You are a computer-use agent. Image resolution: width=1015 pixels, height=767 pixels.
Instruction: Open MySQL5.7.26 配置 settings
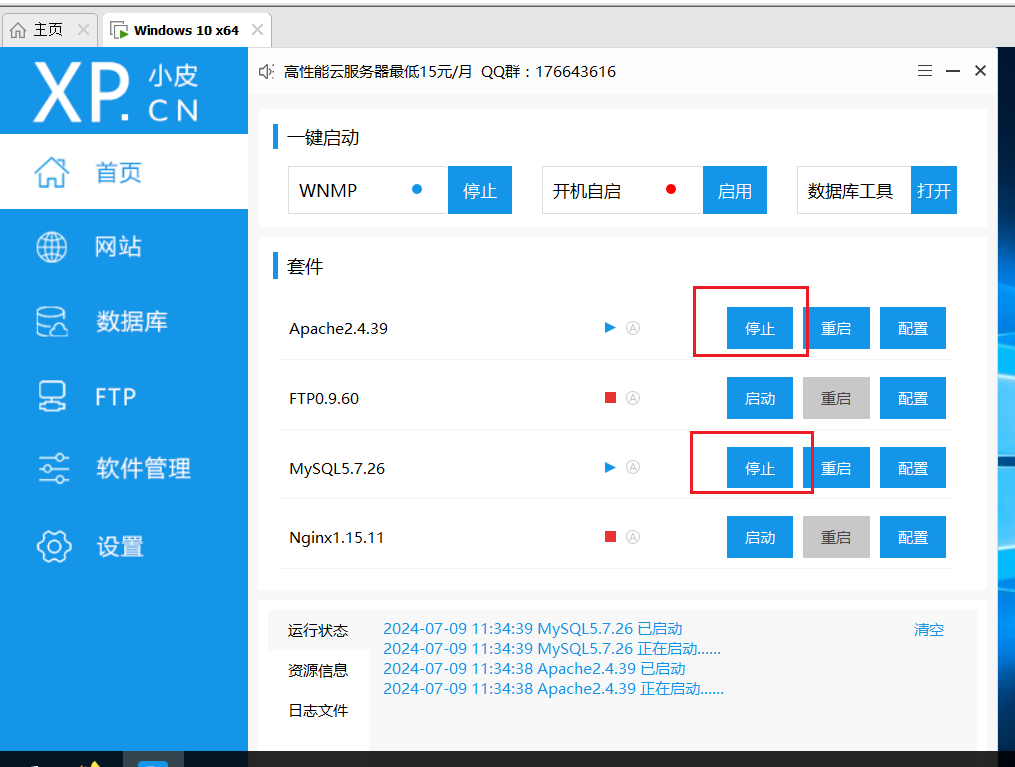(x=913, y=467)
